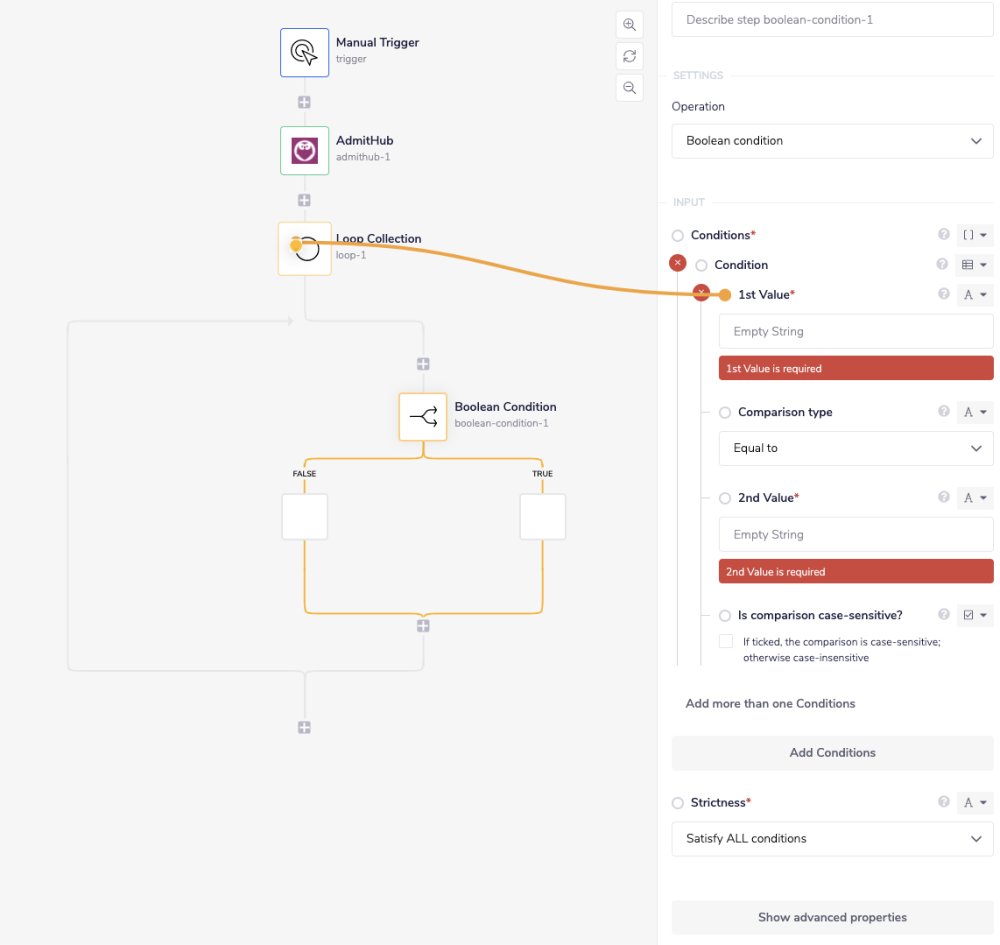Screen dimensions: 1000x945
Task: Zoom out on the workflow canvas
Action: [x=629, y=88]
